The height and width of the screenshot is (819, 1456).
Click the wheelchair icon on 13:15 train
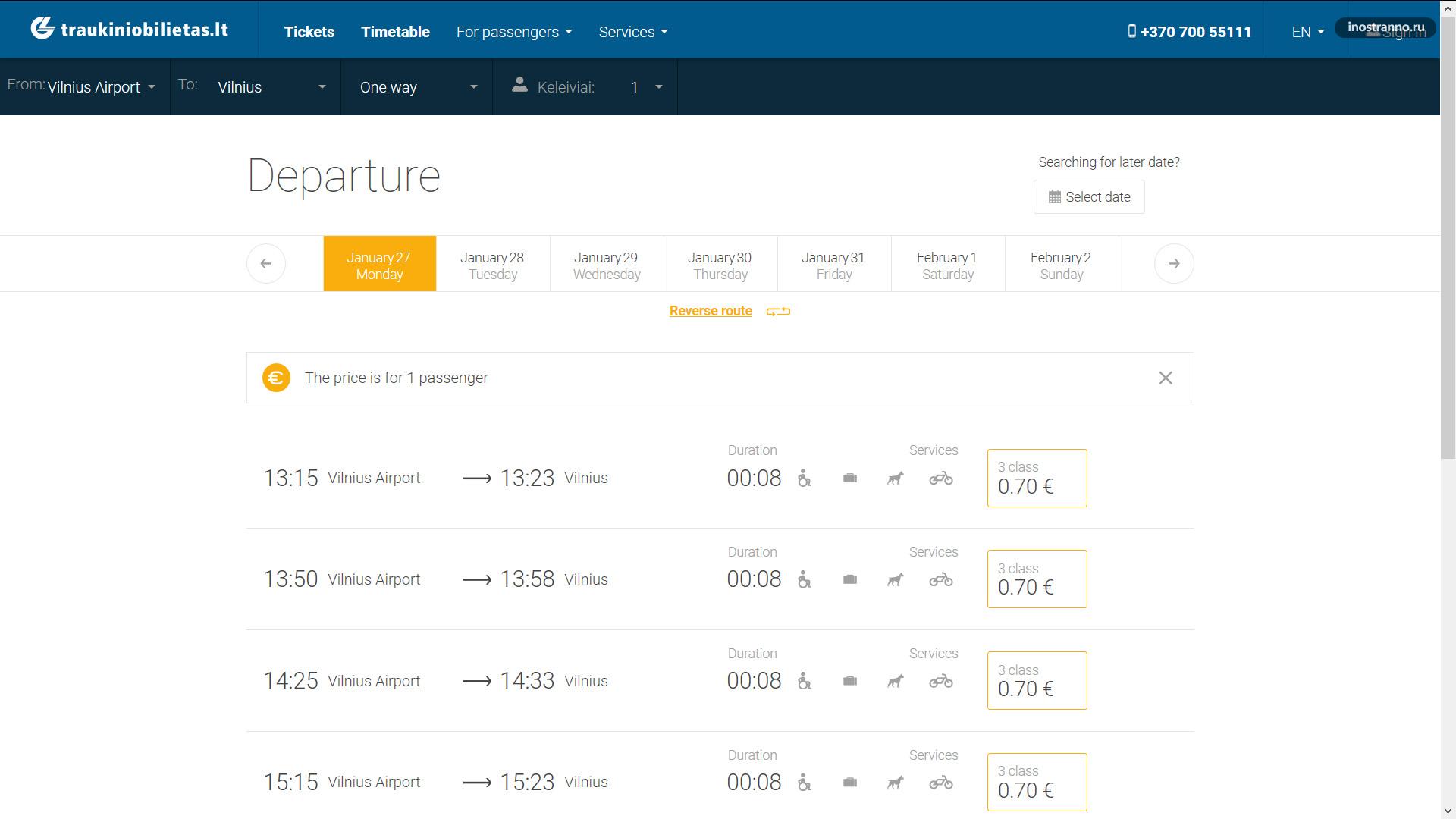click(x=804, y=479)
